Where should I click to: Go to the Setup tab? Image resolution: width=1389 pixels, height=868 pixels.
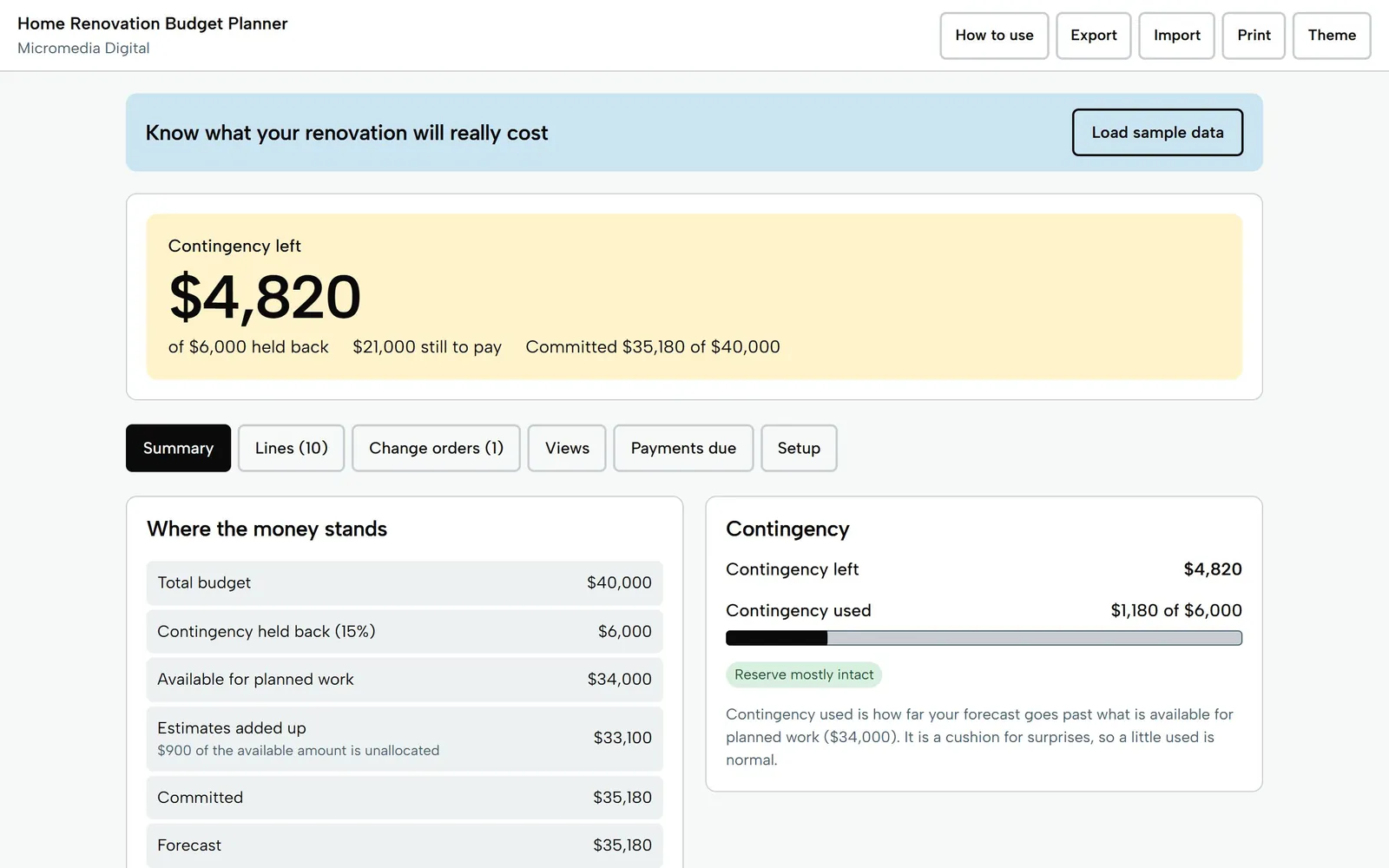pyautogui.click(x=799, y=448)
